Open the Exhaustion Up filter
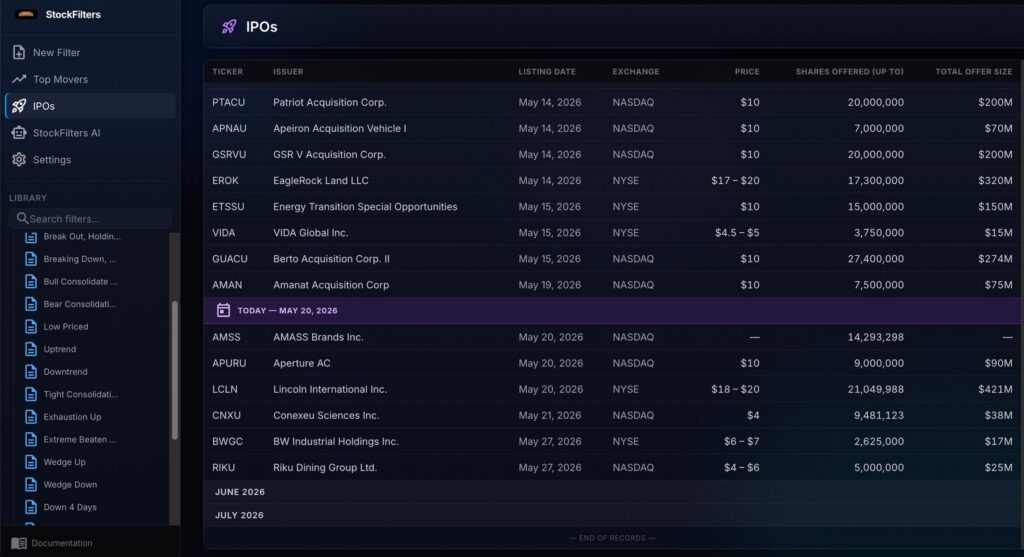This screenshot has width=1024, height=557. [x=72, y=417]
